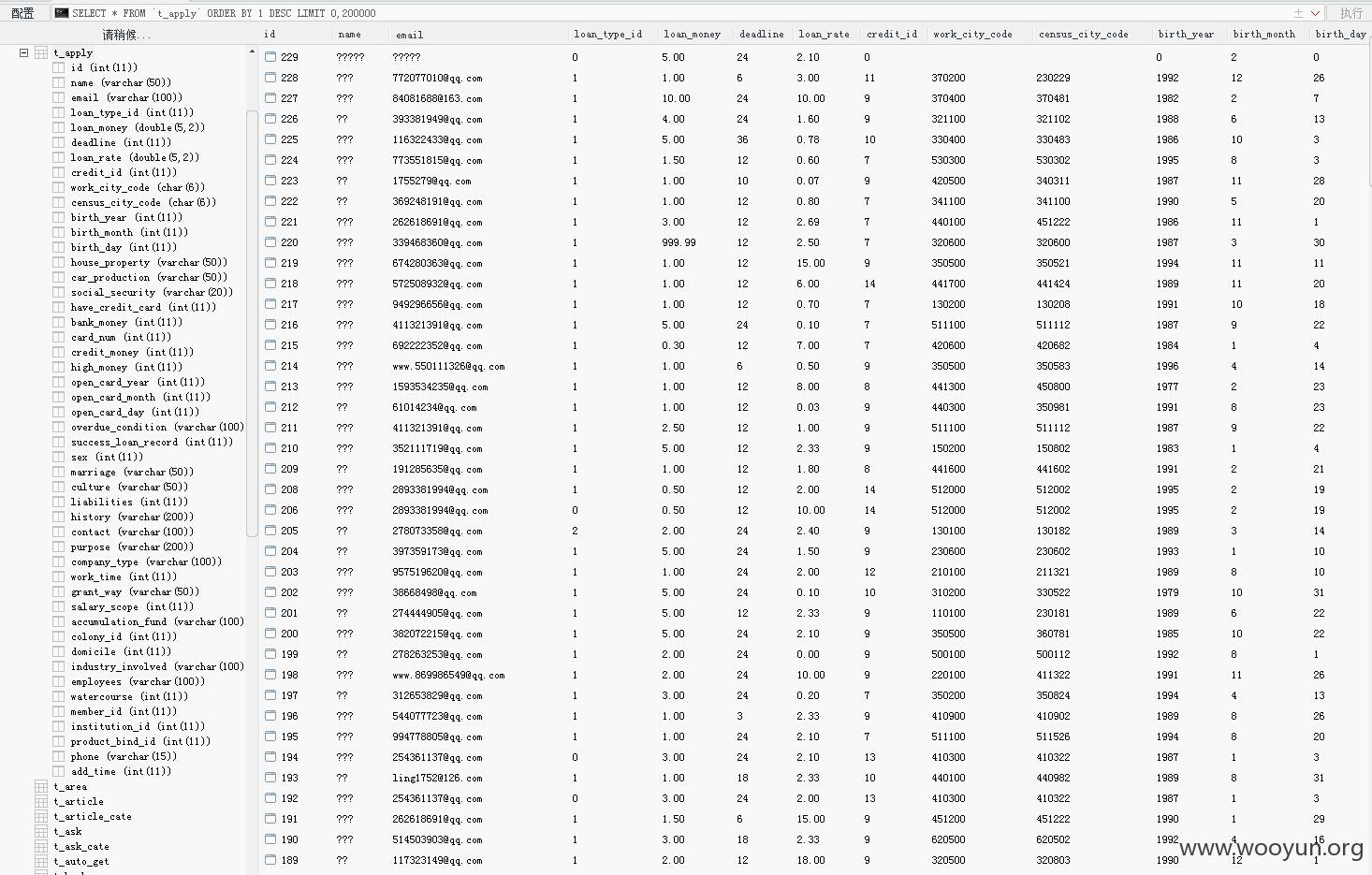Open the SQL query history dropdown arrow
Viewport: 1372px width, 875px height.
pyautogui.click(x=1315, y=13)
